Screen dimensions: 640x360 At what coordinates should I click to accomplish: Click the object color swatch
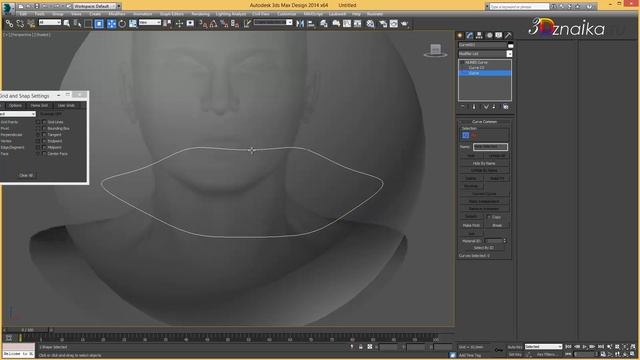pyautogui.click(x=510, y=45)
